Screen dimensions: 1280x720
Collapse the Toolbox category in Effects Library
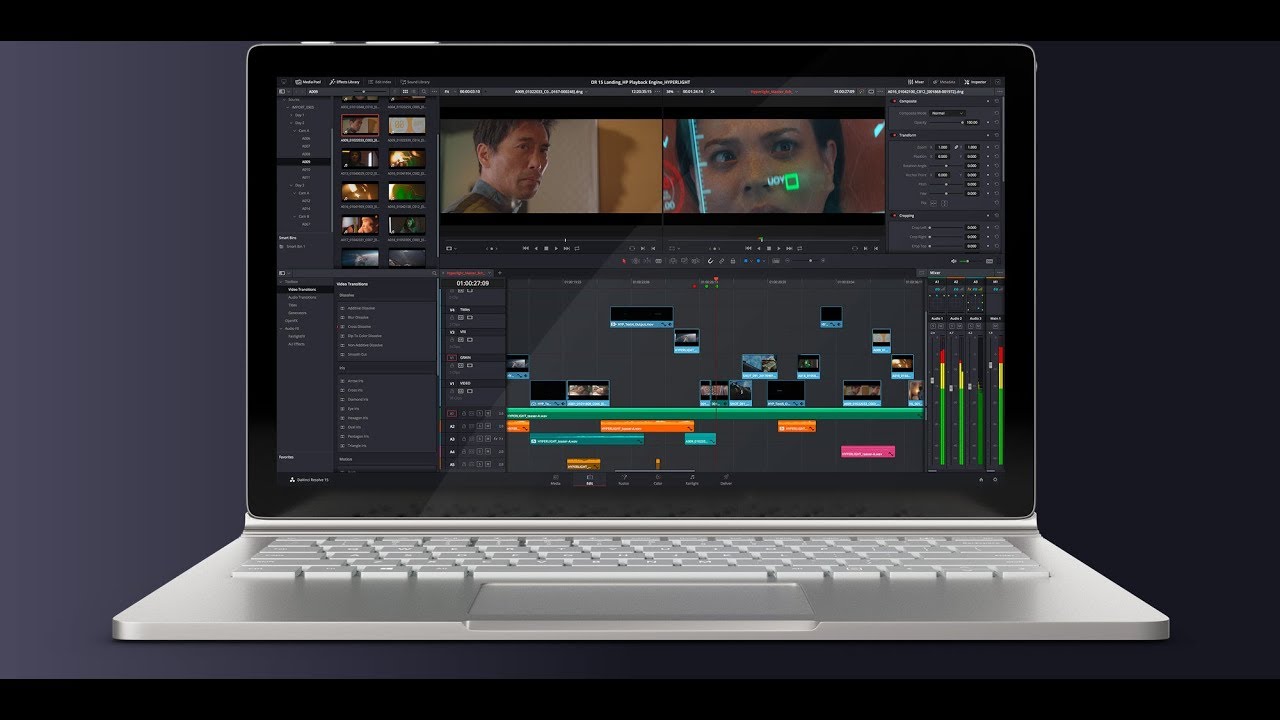tap(282, 281)
